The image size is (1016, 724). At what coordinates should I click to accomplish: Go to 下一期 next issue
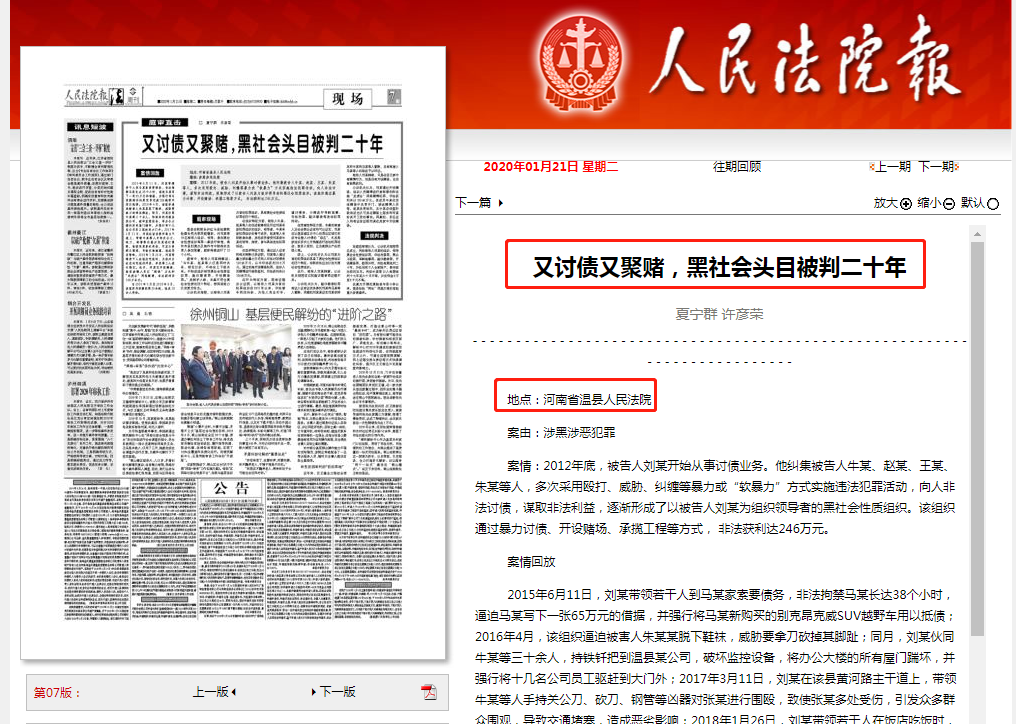(x=938, y=167)
